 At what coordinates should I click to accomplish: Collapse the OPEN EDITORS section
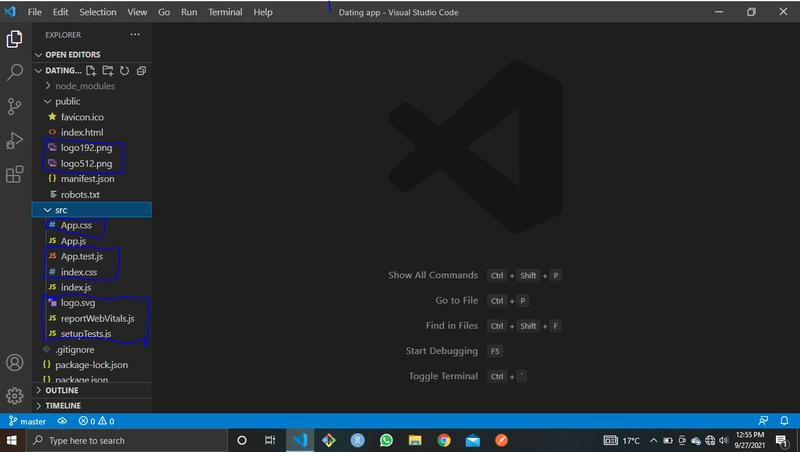(x=92, y=55)
